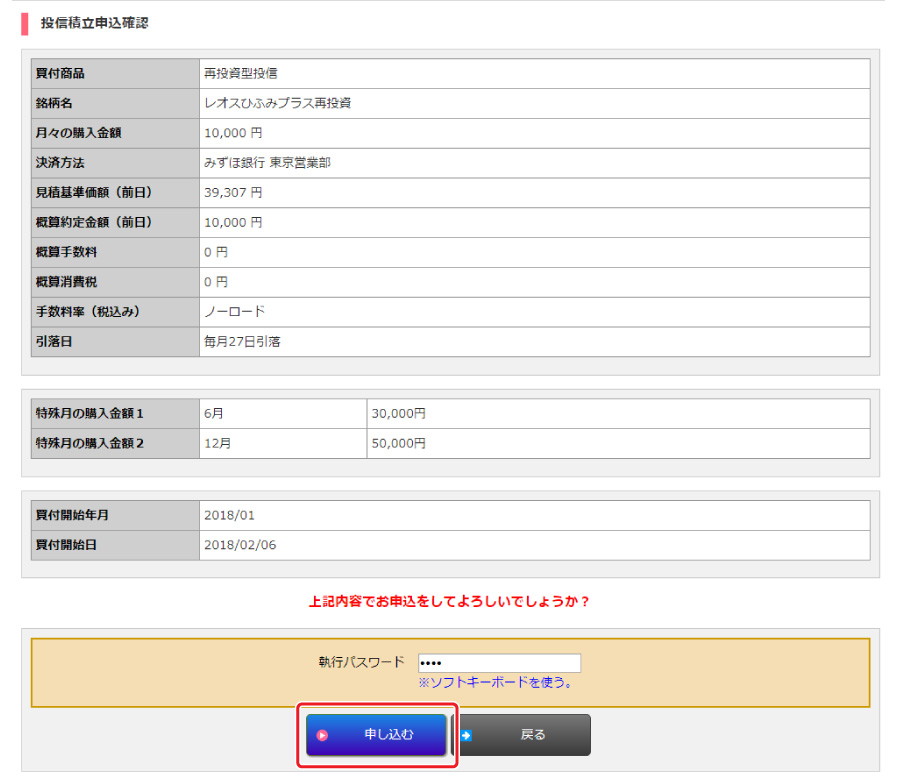Select the ノーロード value
Viewport: 900px width, 772px height.
click(x=235, y=312)
